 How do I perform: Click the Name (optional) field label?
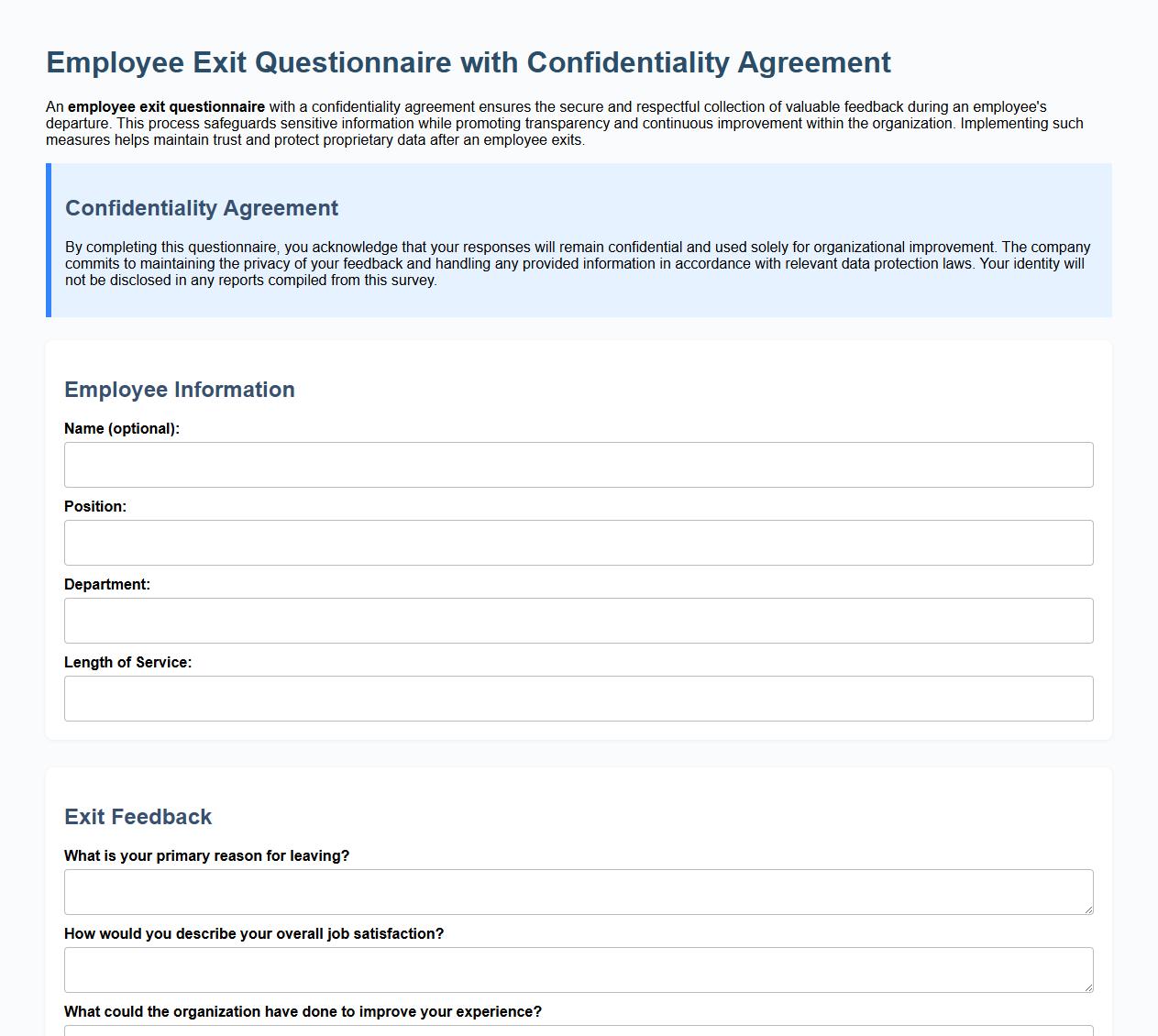click(122, 428)
